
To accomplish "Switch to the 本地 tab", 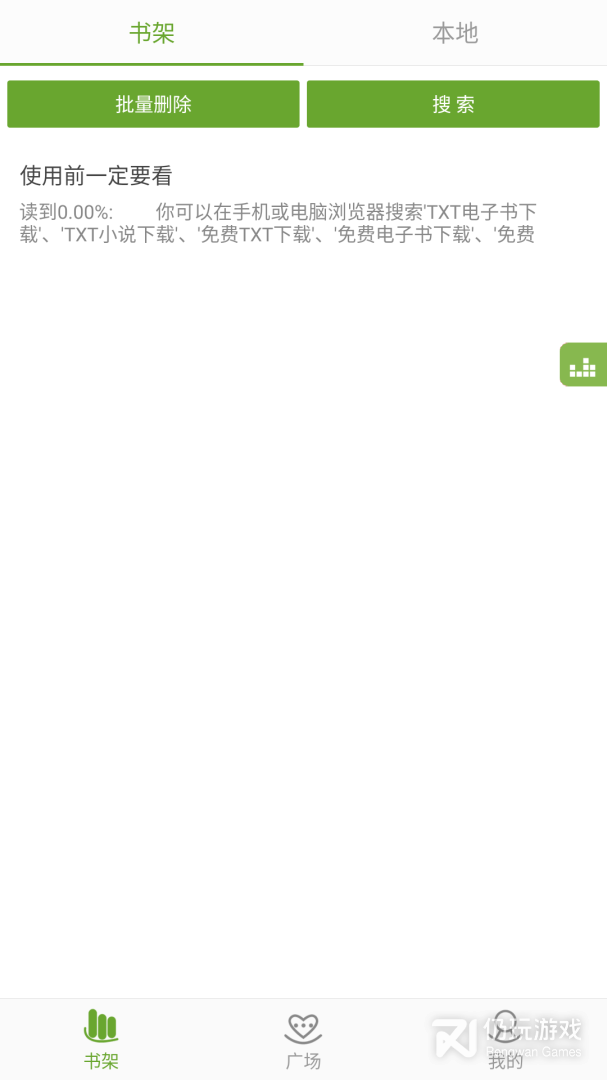I will click(455, 32).
